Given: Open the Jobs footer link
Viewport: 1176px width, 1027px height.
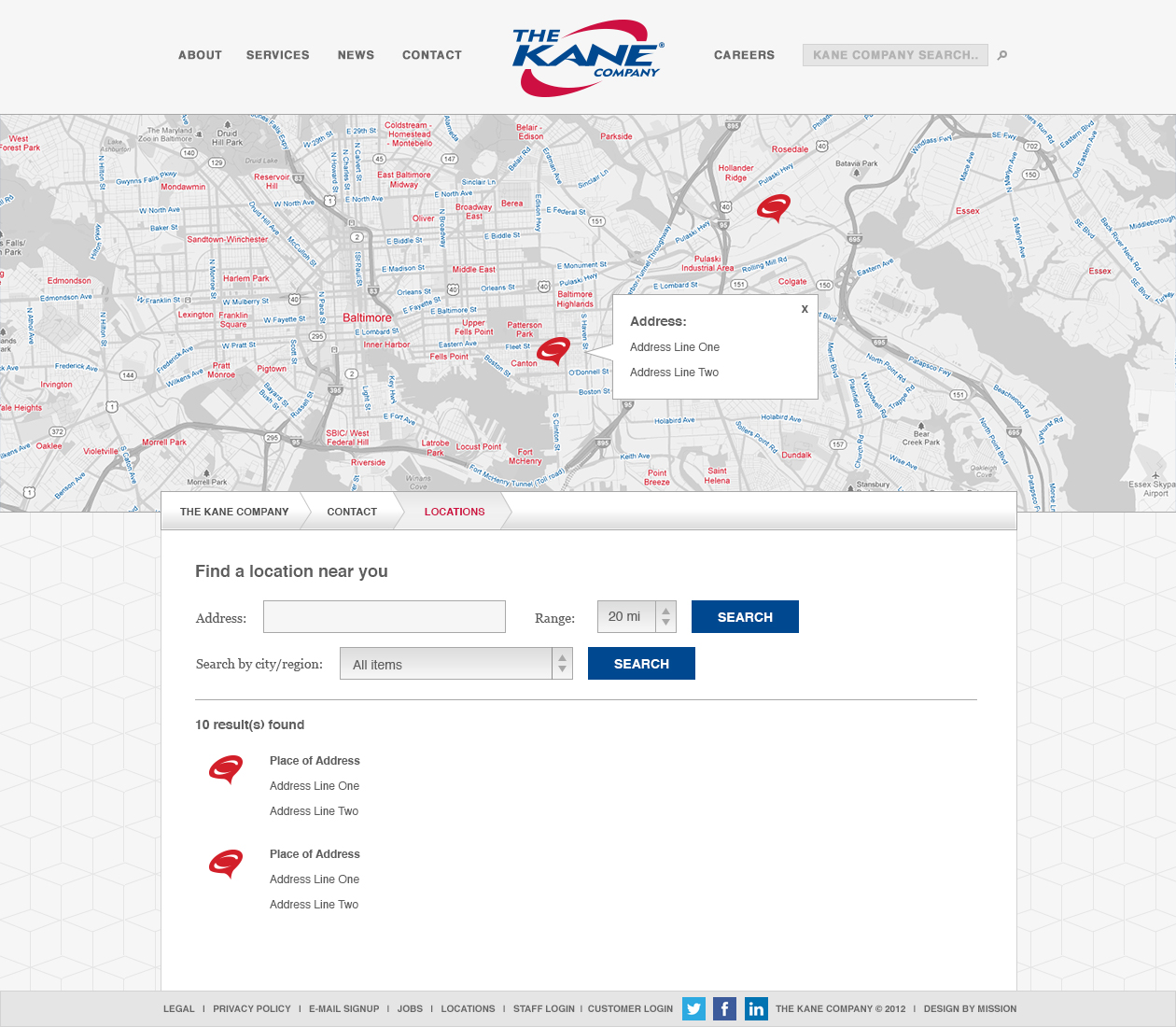Looking at the screenshot, I should coord(410,1009).
